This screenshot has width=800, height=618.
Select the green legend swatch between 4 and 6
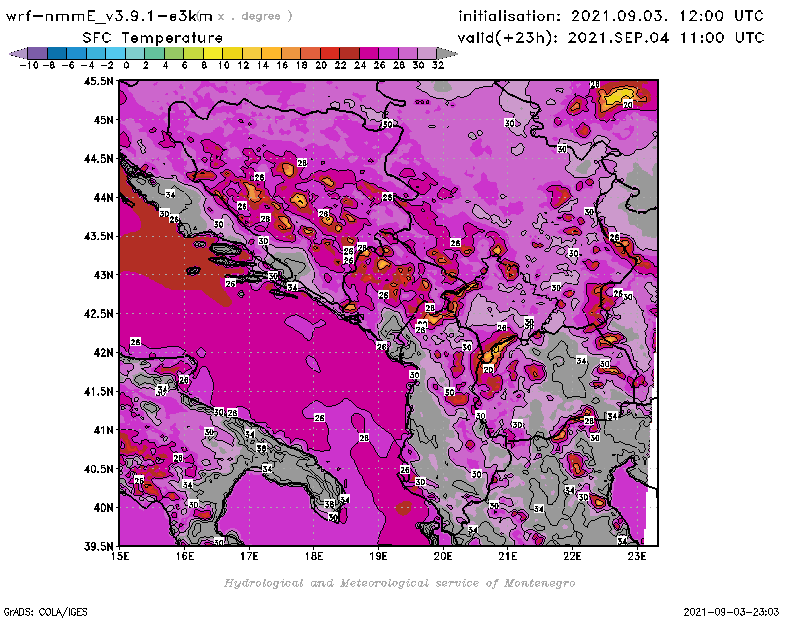coord(174,53)
